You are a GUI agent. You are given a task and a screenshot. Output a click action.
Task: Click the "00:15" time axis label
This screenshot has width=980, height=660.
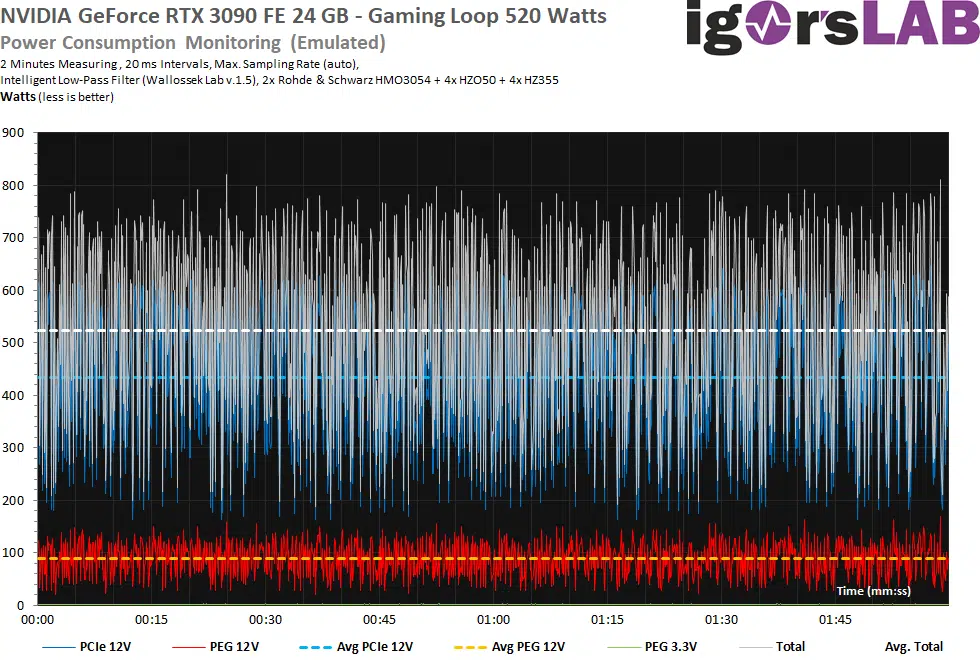(151, 619)
